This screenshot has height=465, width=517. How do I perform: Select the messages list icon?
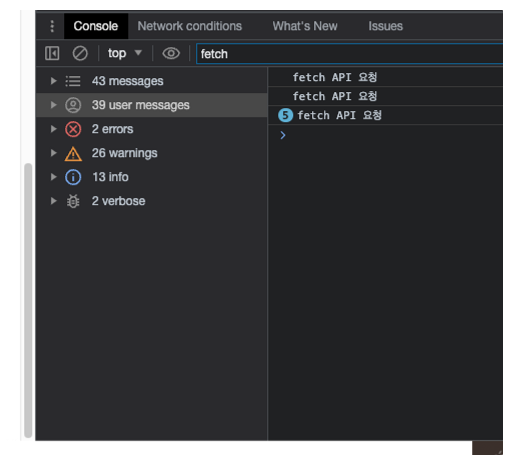point(73,81)
